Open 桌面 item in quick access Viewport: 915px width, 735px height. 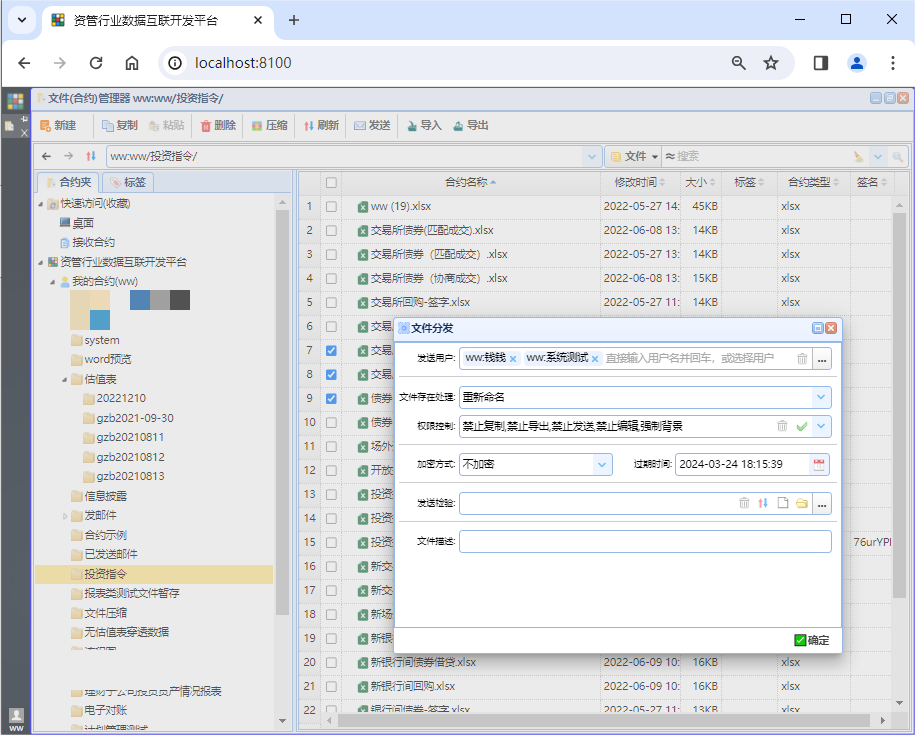point(77,223)
